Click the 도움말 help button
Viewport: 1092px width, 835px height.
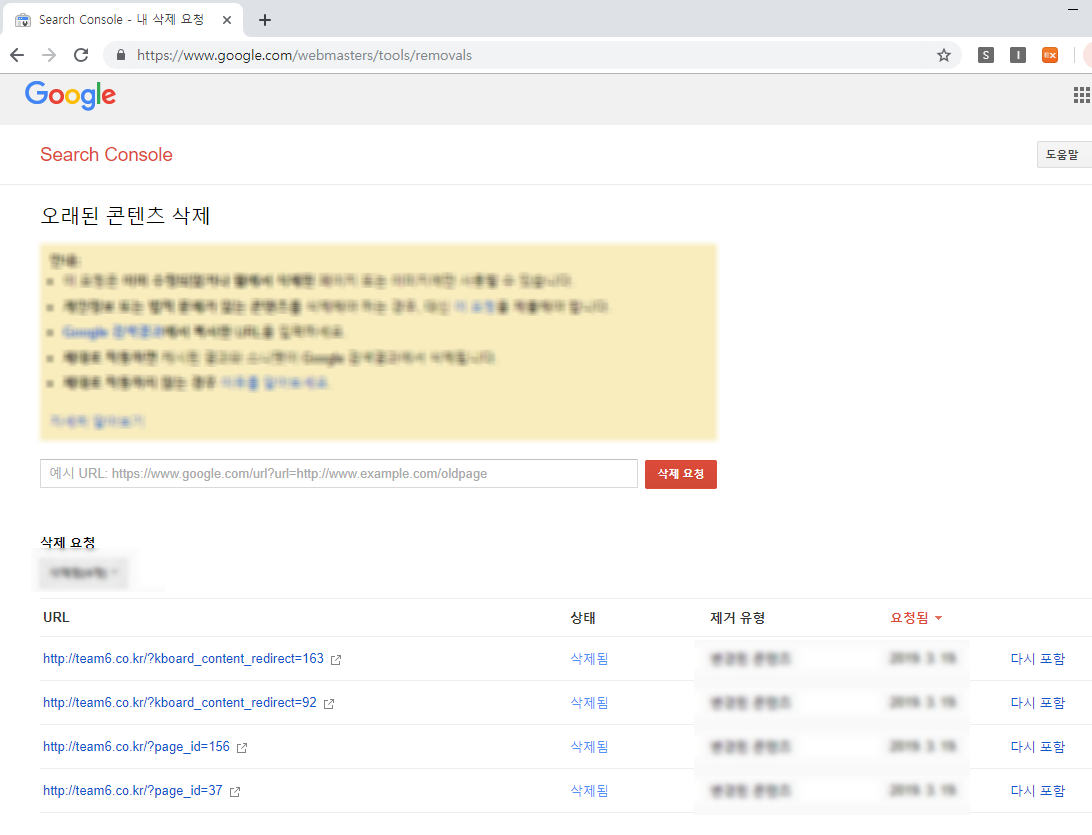pos(1063,154)
